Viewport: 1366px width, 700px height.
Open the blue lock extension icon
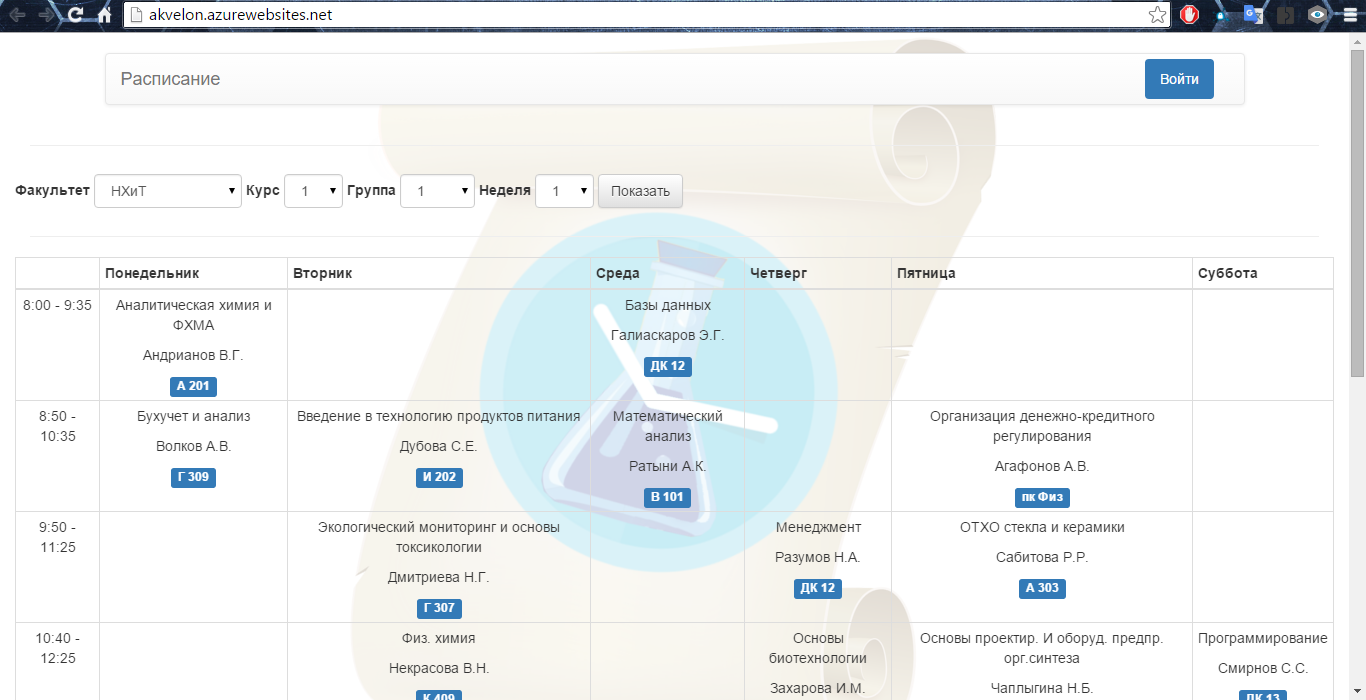1221,15
